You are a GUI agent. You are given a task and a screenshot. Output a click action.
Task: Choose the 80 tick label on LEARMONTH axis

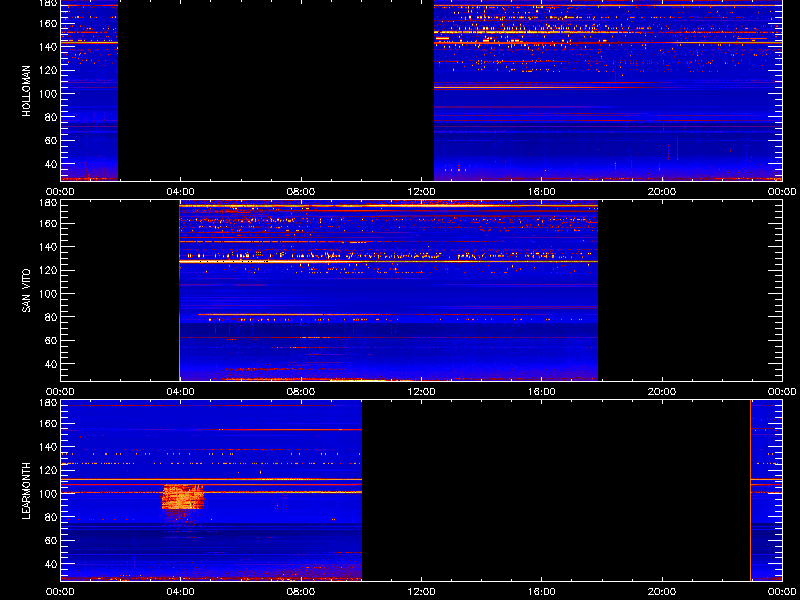pyautogui.click(x=52, y=517)
